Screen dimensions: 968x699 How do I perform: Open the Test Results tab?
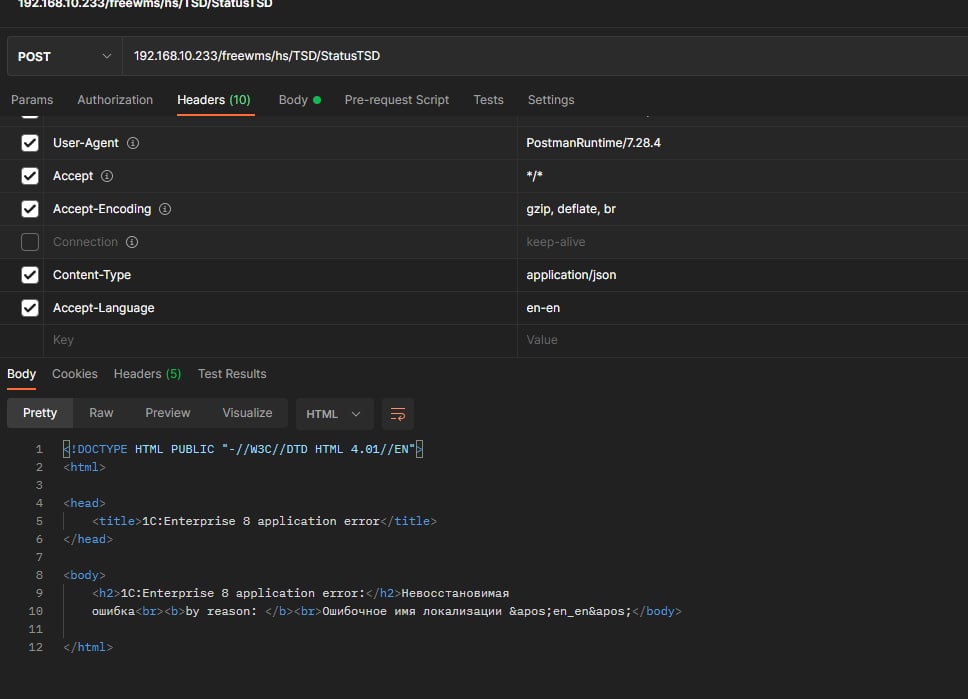(x=232, y=374)
